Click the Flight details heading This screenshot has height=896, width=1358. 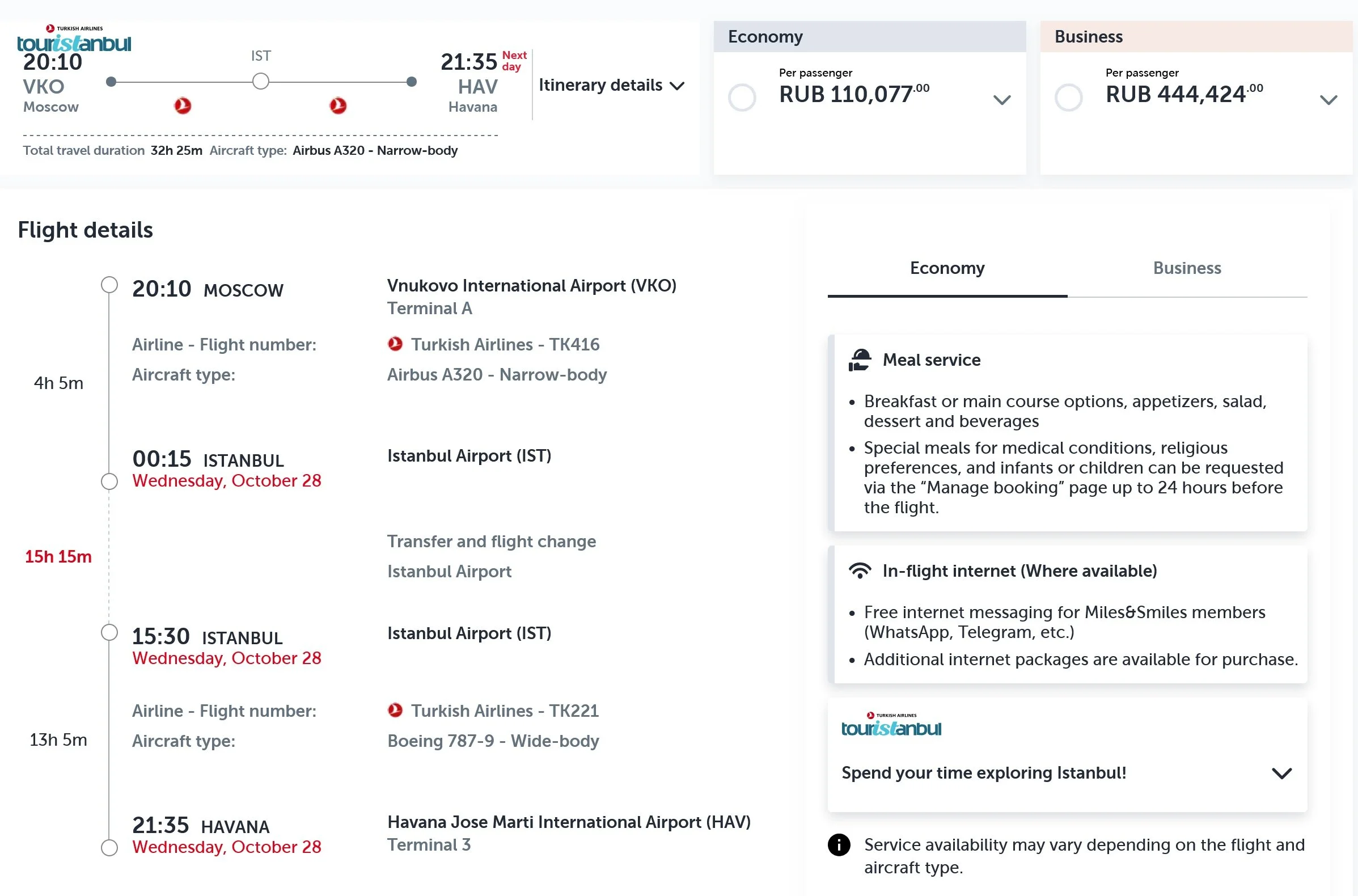(85, 230)
